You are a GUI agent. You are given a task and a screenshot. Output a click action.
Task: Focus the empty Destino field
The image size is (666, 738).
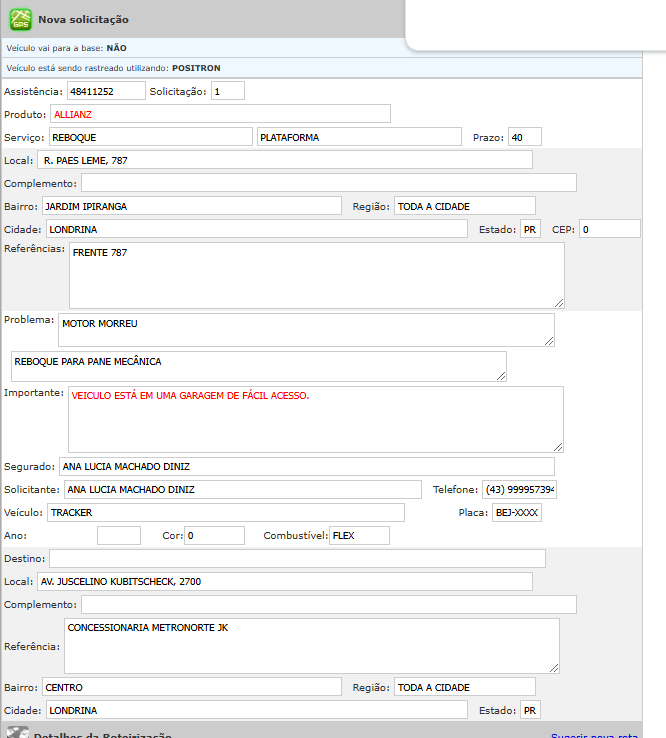pyautogui.click(x=297, y=558)
